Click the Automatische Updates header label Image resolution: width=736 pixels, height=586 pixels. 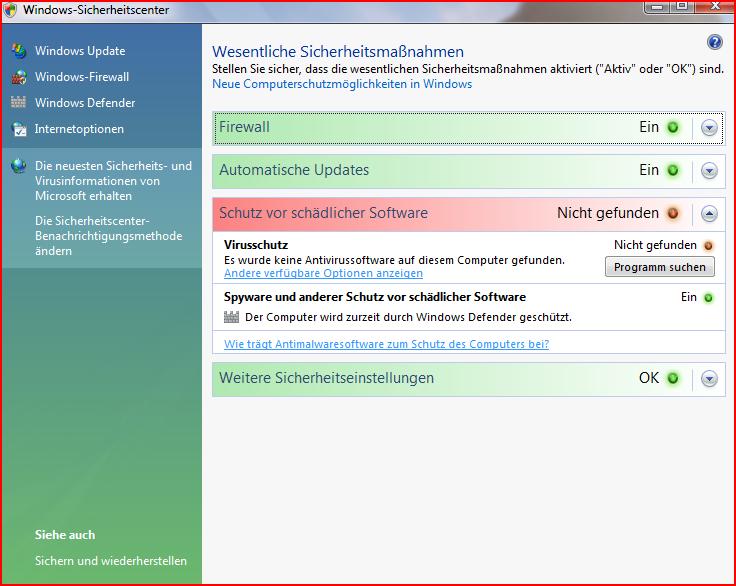coord(294,170)
